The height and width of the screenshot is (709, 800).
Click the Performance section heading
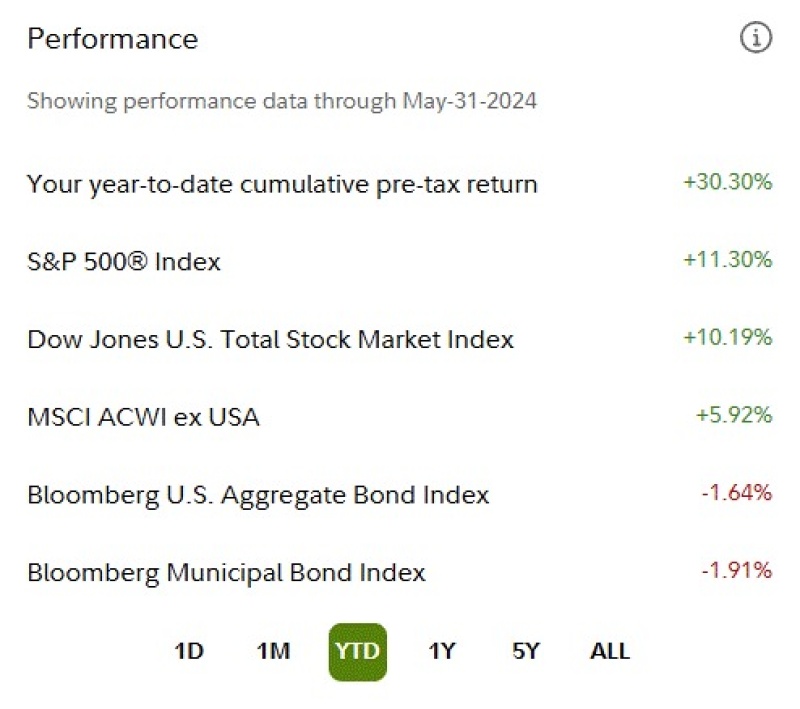click(x=112, y=39)
